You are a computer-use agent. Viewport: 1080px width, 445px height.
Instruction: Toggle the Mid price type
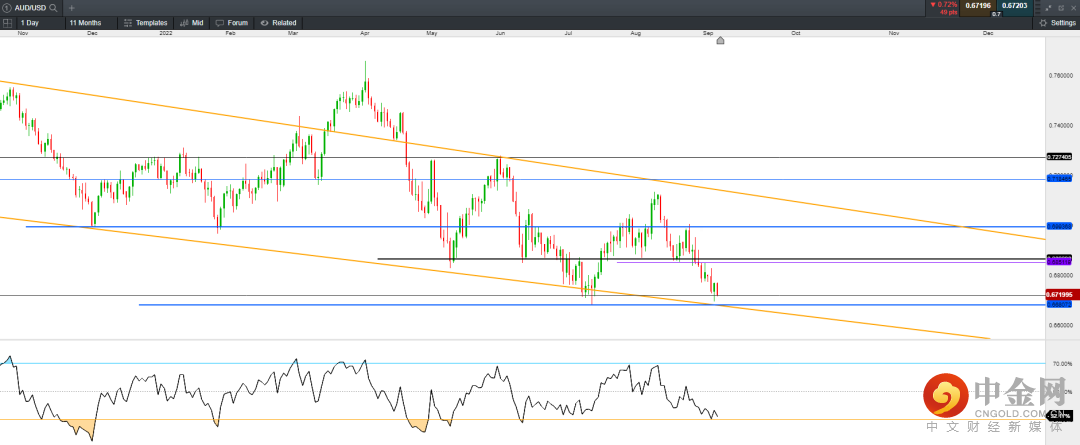coord(192,22)
